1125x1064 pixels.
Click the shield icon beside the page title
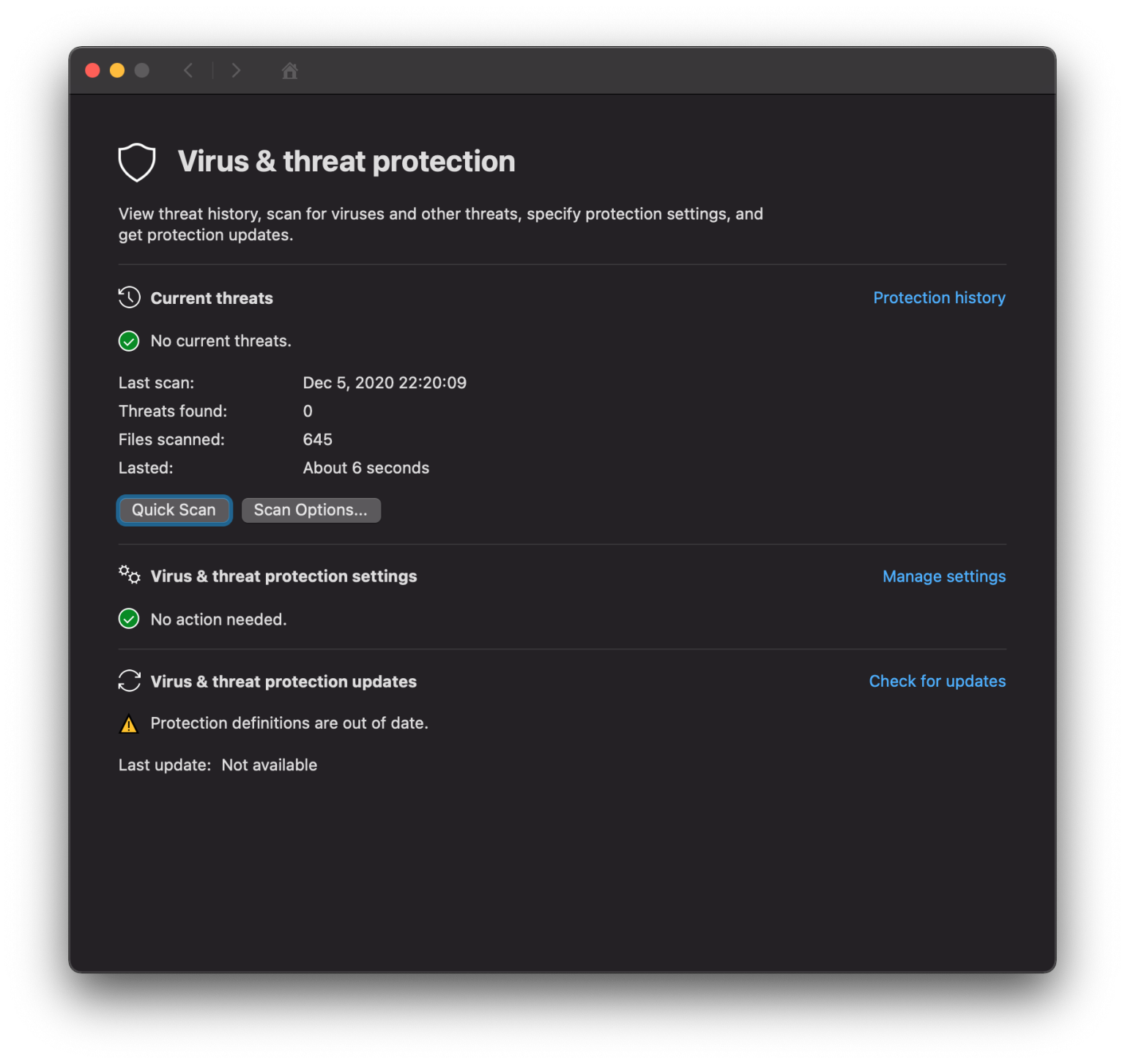tap(136, 162)
